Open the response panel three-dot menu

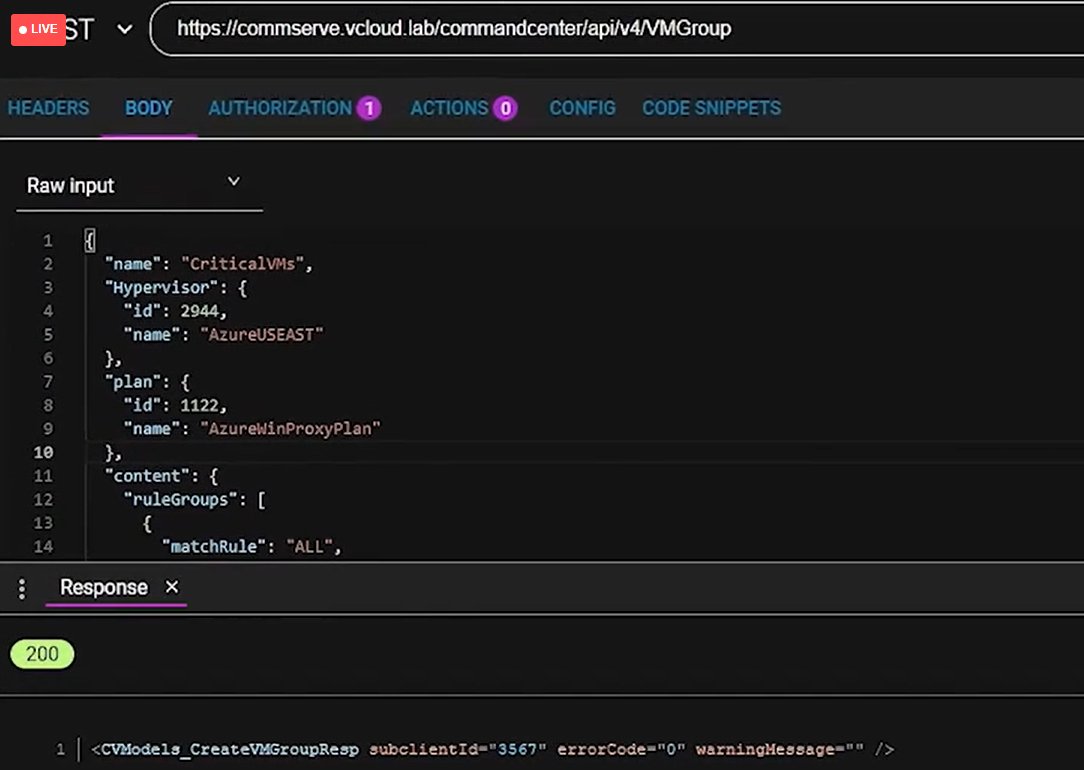pyautogui.click(x=22, y=589)
